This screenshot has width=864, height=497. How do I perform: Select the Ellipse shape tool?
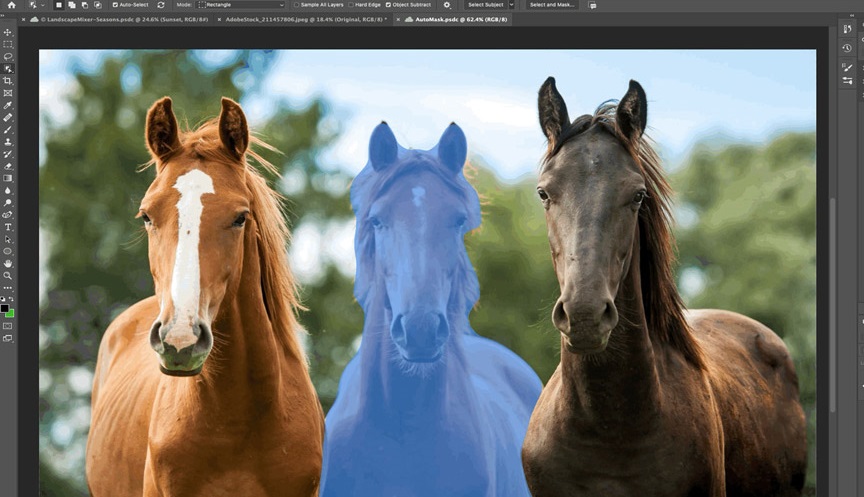(8, 251)
